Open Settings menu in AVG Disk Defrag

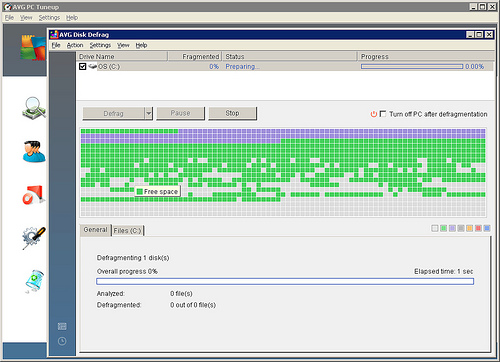coord(100,45)
